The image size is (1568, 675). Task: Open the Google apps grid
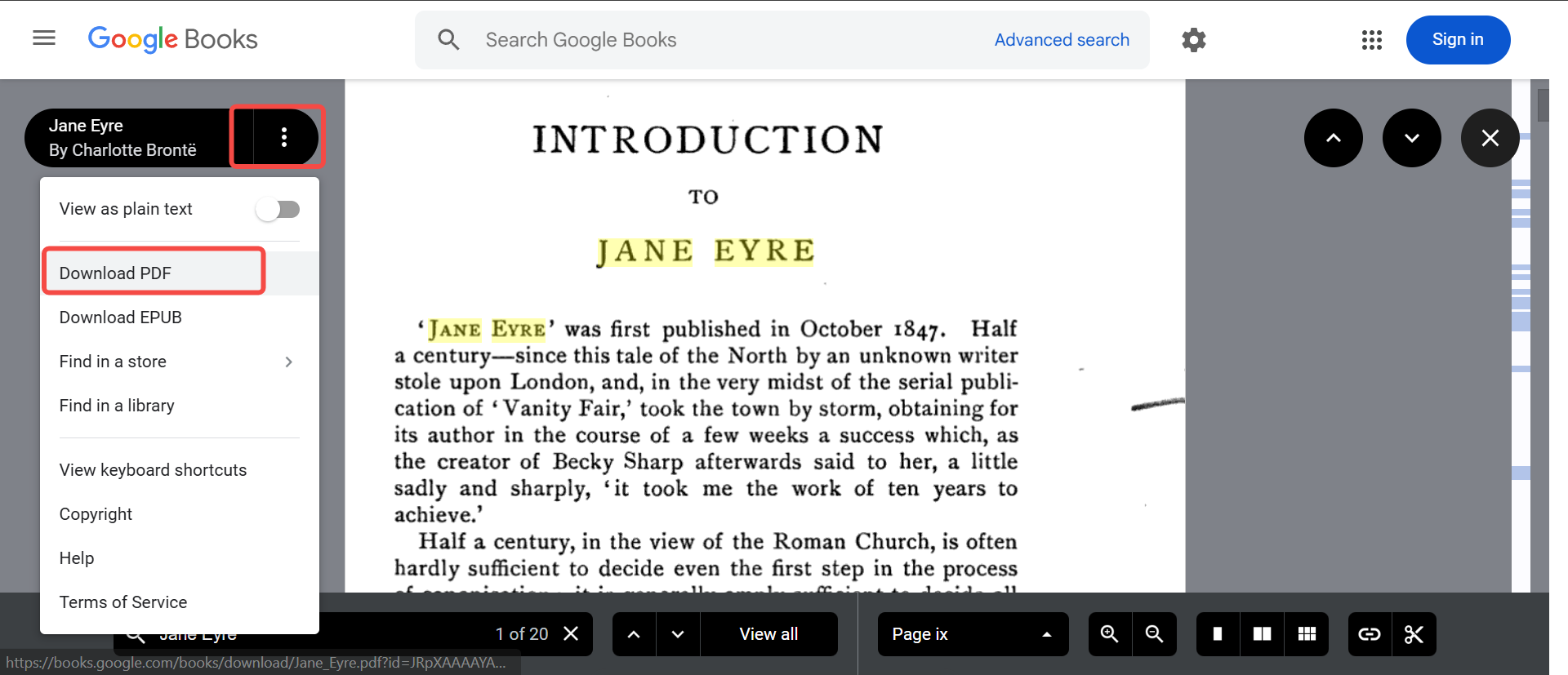click(x=1372, y=39)
